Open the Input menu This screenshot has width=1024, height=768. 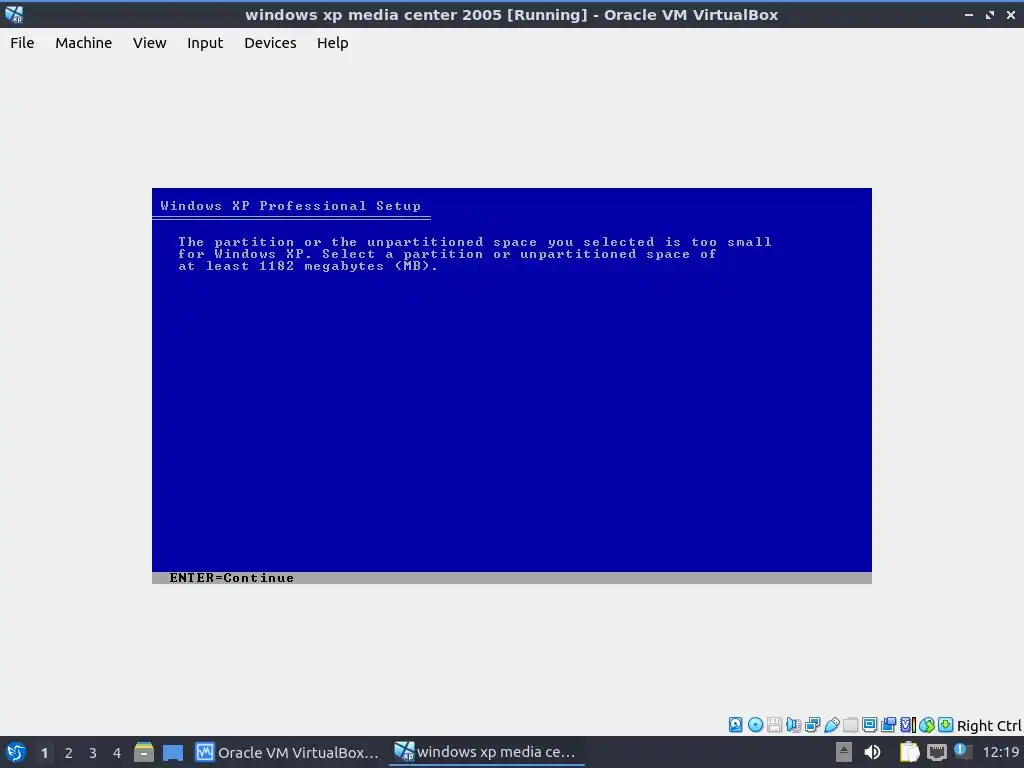tap(205, 43)
